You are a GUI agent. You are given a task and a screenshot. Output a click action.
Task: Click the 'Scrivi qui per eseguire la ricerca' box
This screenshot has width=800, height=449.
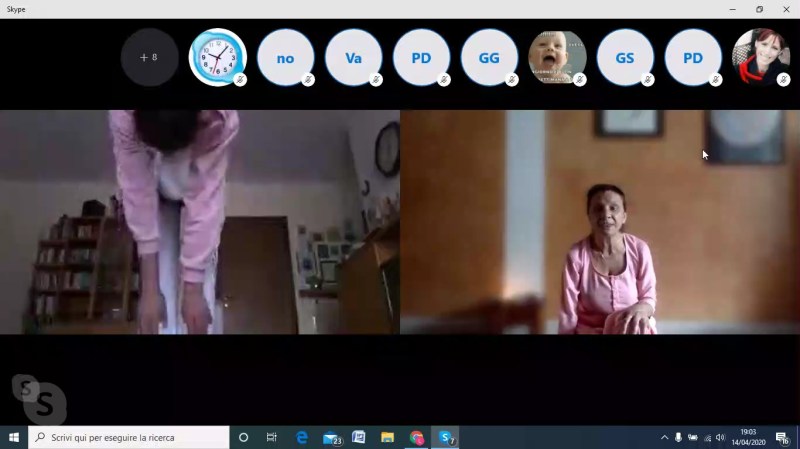pyautogui.click(x=130, y=438)
